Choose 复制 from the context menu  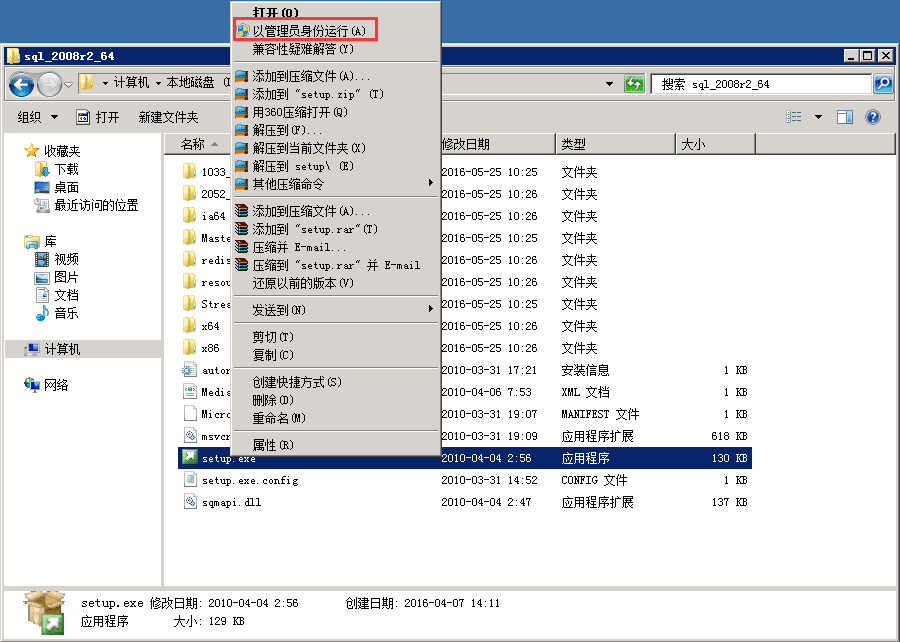coord(336,355)
